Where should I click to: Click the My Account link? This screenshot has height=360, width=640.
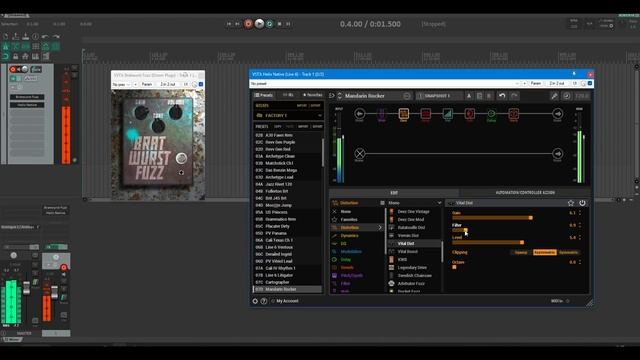287,301
